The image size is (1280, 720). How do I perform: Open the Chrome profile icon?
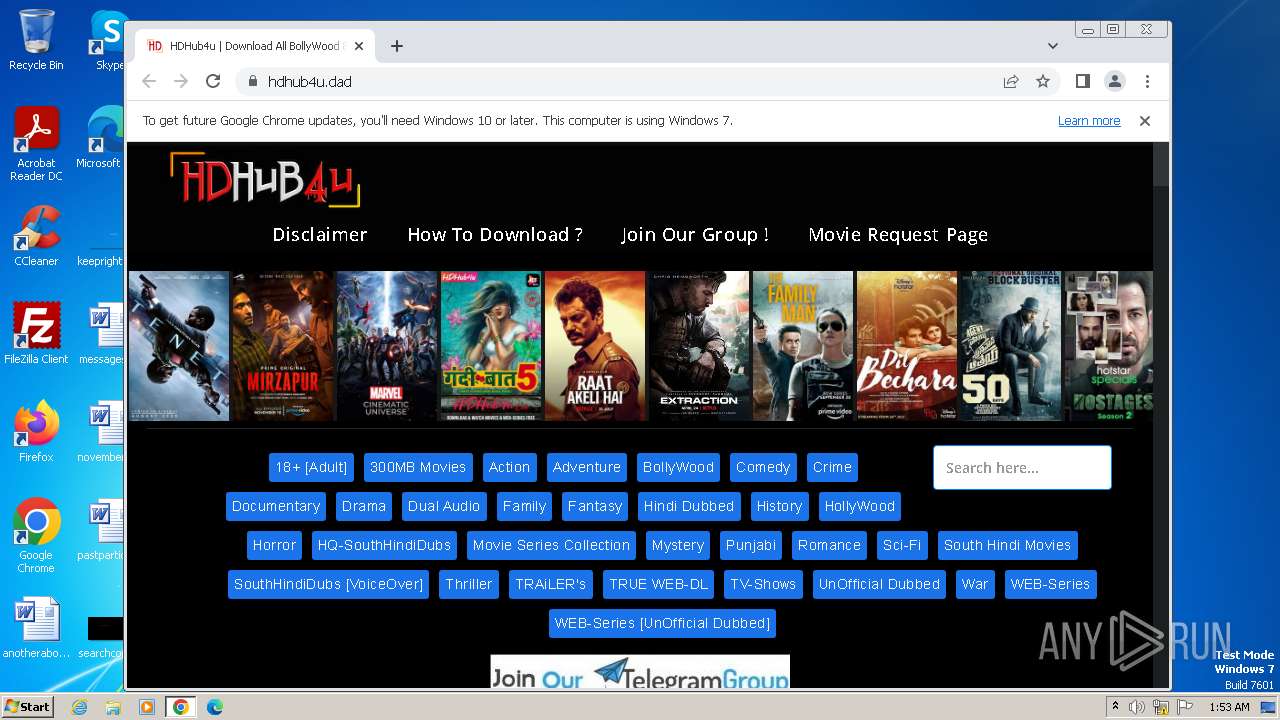[1115, 81]
